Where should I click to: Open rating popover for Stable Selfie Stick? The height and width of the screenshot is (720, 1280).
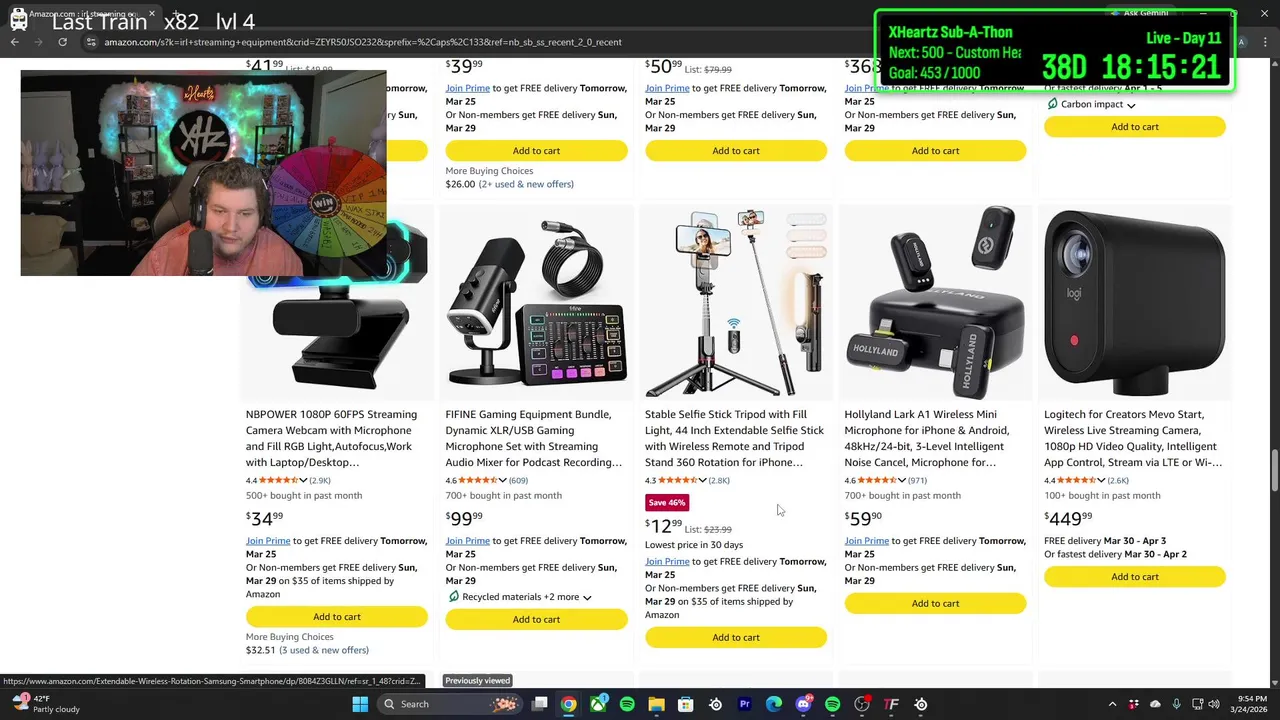click(703, 480)
